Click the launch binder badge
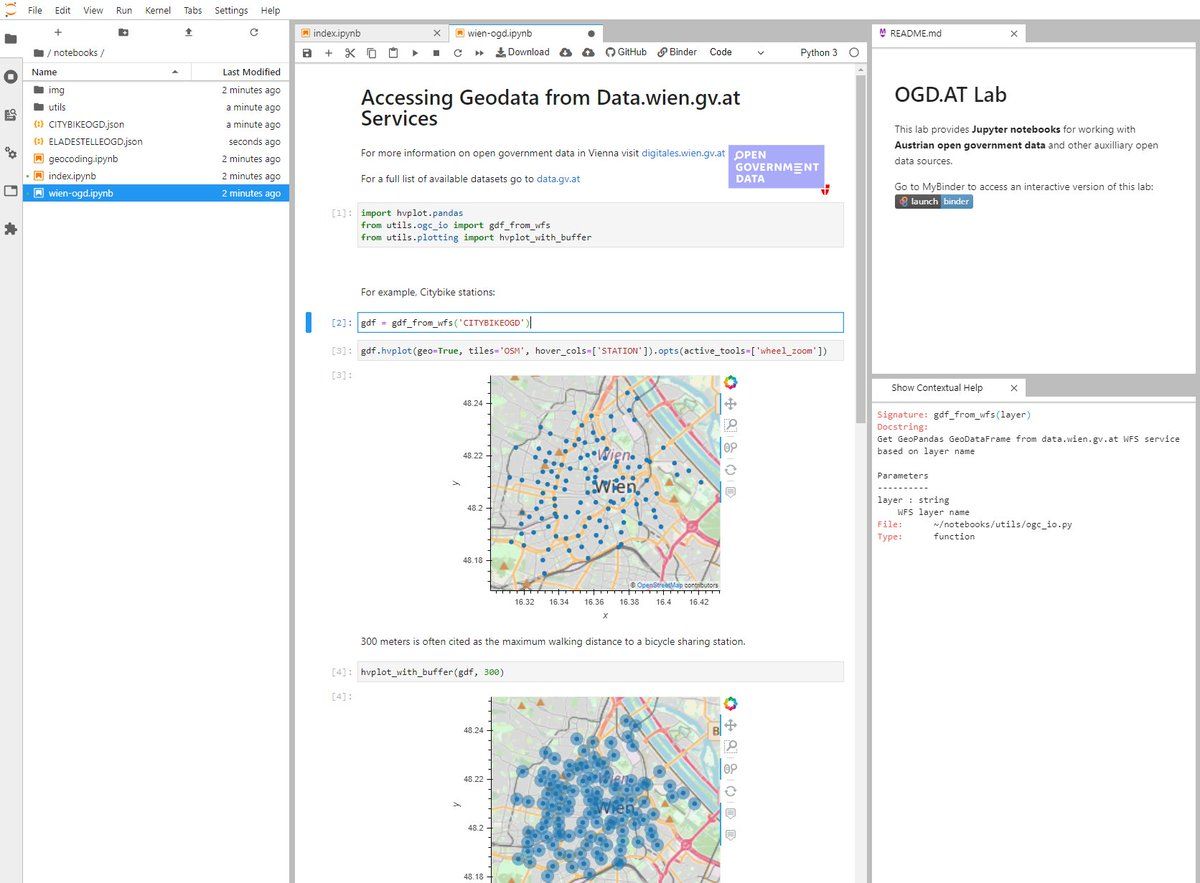Screen dimensions: 1200x883 [x=934, y=201]
